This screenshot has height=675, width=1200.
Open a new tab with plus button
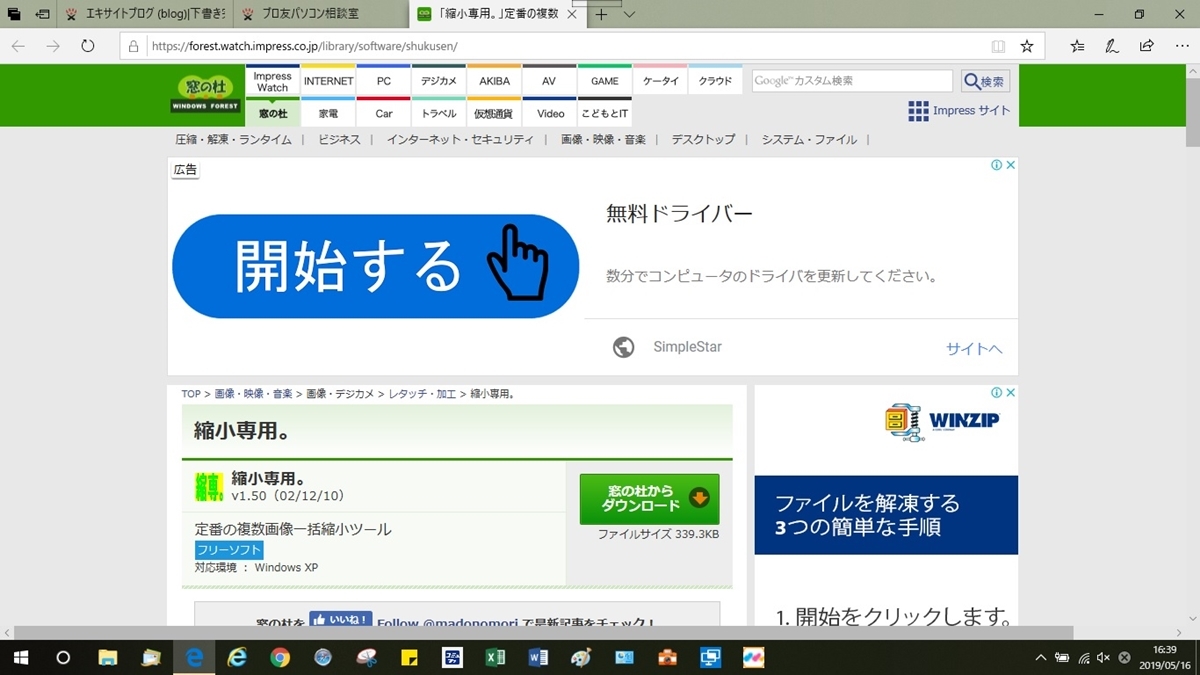coord(601,15)
